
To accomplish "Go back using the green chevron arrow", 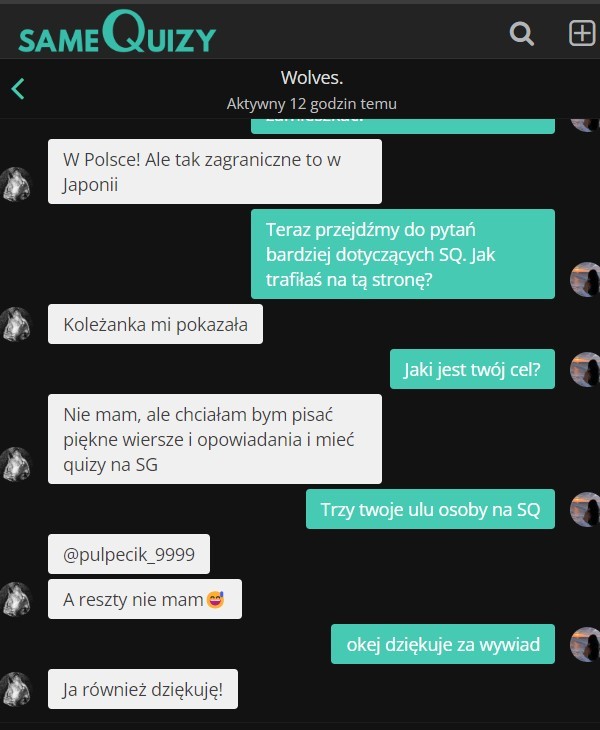I will [18, 88].
